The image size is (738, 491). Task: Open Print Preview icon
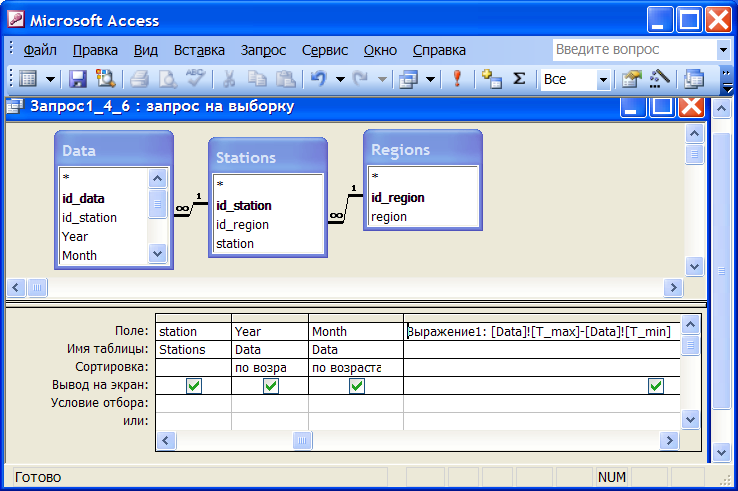point(168,79)
